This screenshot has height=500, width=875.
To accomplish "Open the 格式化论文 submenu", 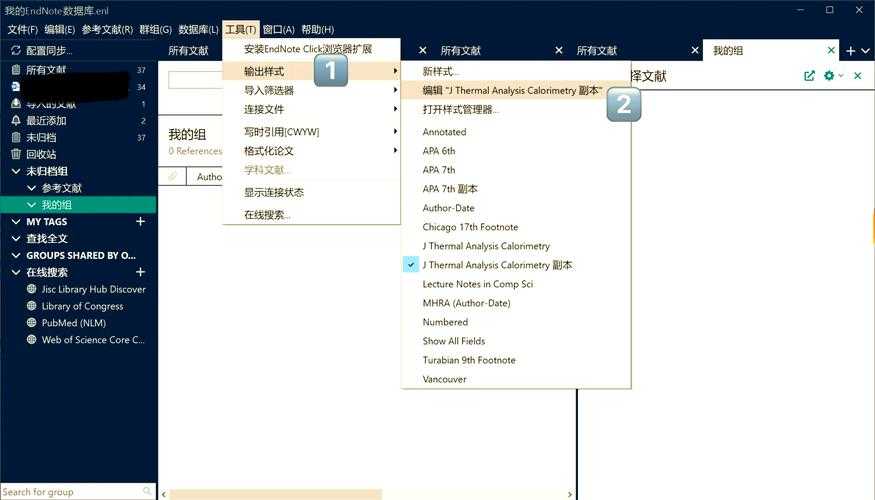I will [311, 151].
